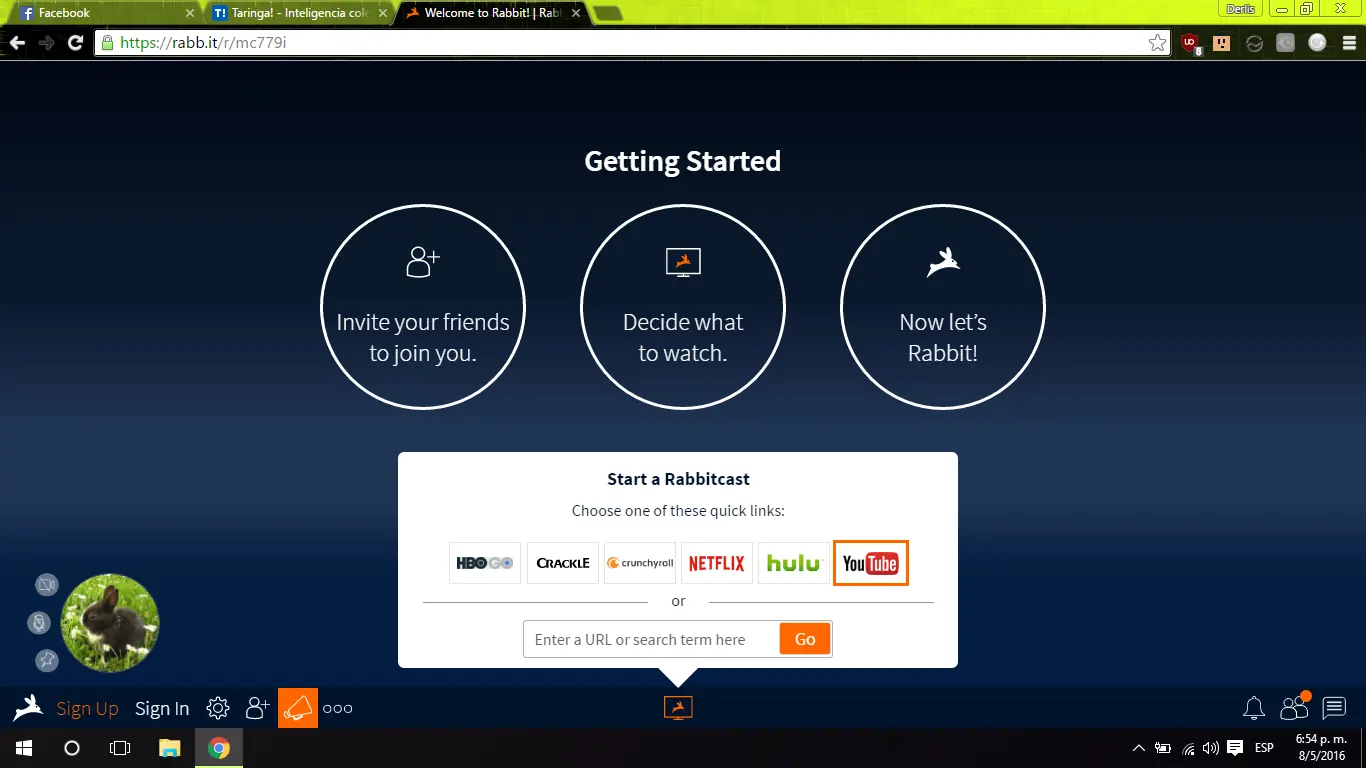1366x768 pixels.
Task: Click the battery icon in the system tray
Action: pos(1163,748)
